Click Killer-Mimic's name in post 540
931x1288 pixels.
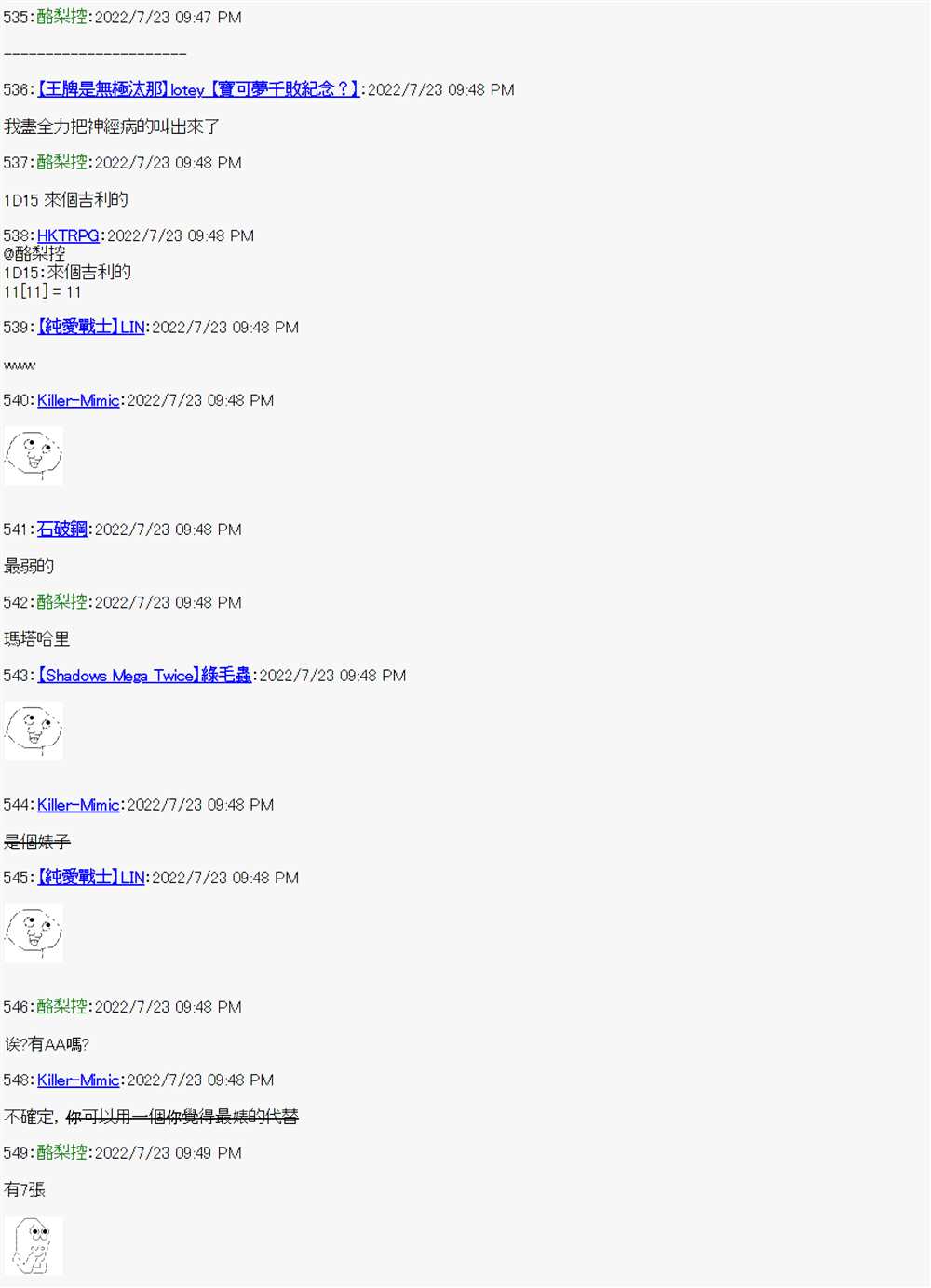[x=78, y=400]
